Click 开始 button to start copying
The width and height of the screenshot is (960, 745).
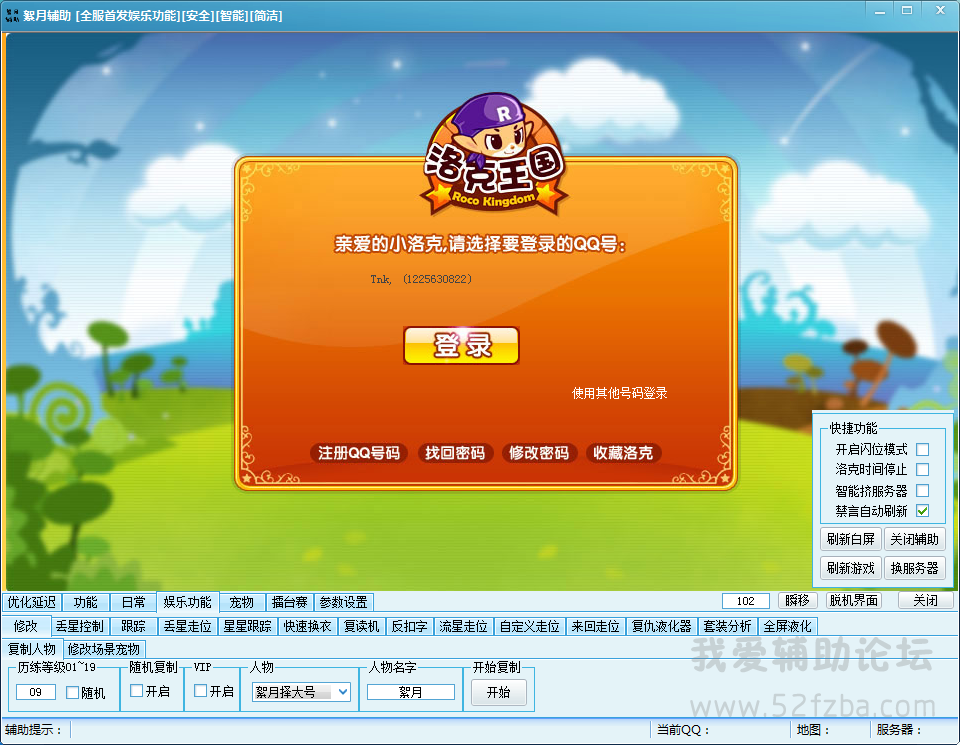(498, 692)
